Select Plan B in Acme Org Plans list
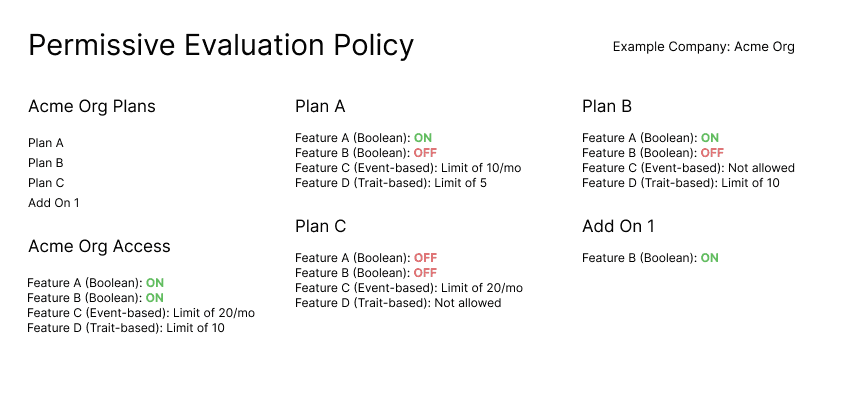This screenshot has width=844, height=404. coord(46,163)
